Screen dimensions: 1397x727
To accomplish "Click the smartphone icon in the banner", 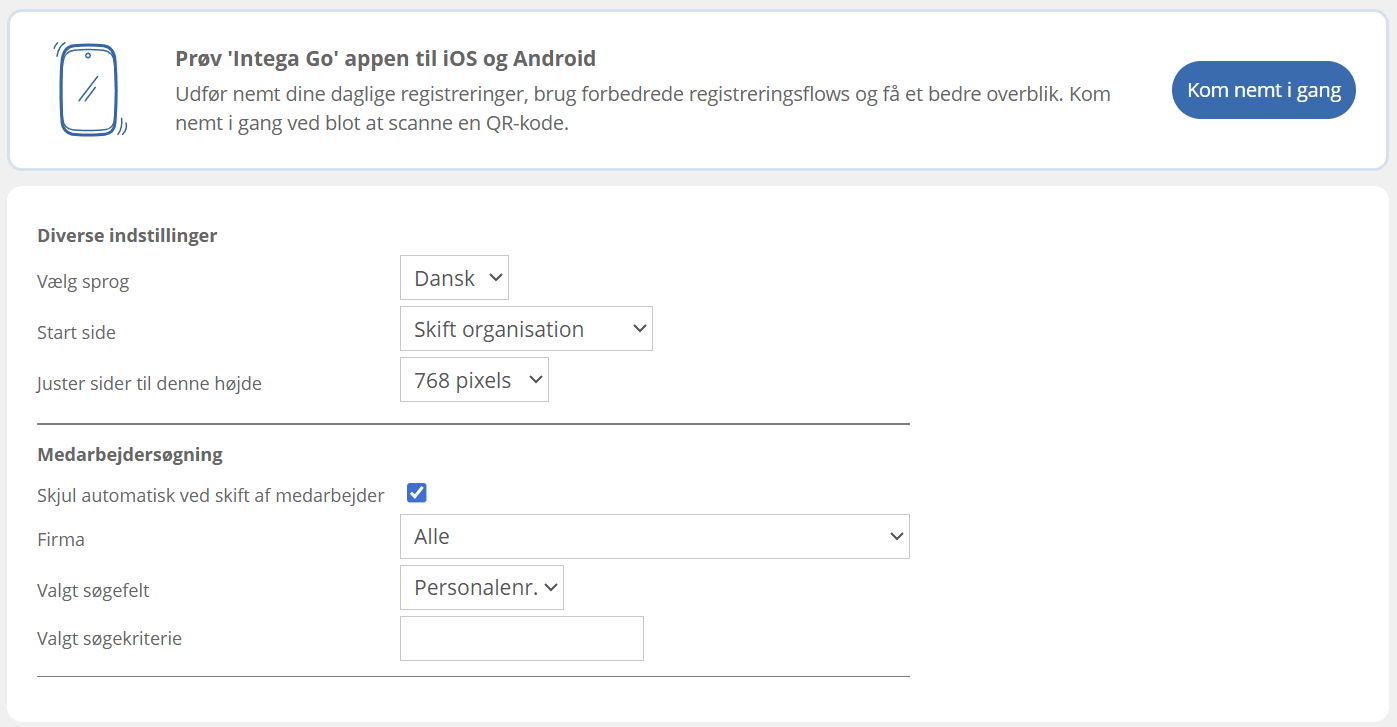I will tap(89, 89).
